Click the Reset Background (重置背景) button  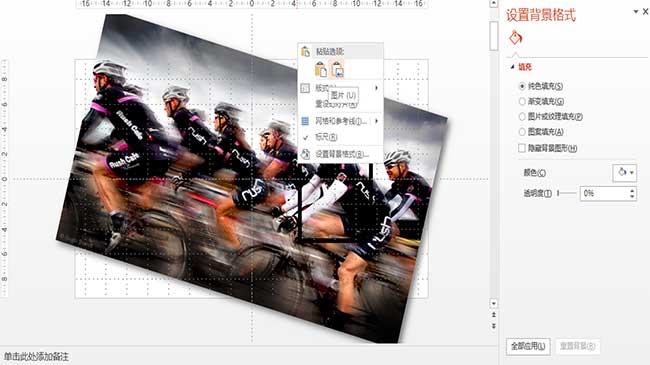(577, 346)
